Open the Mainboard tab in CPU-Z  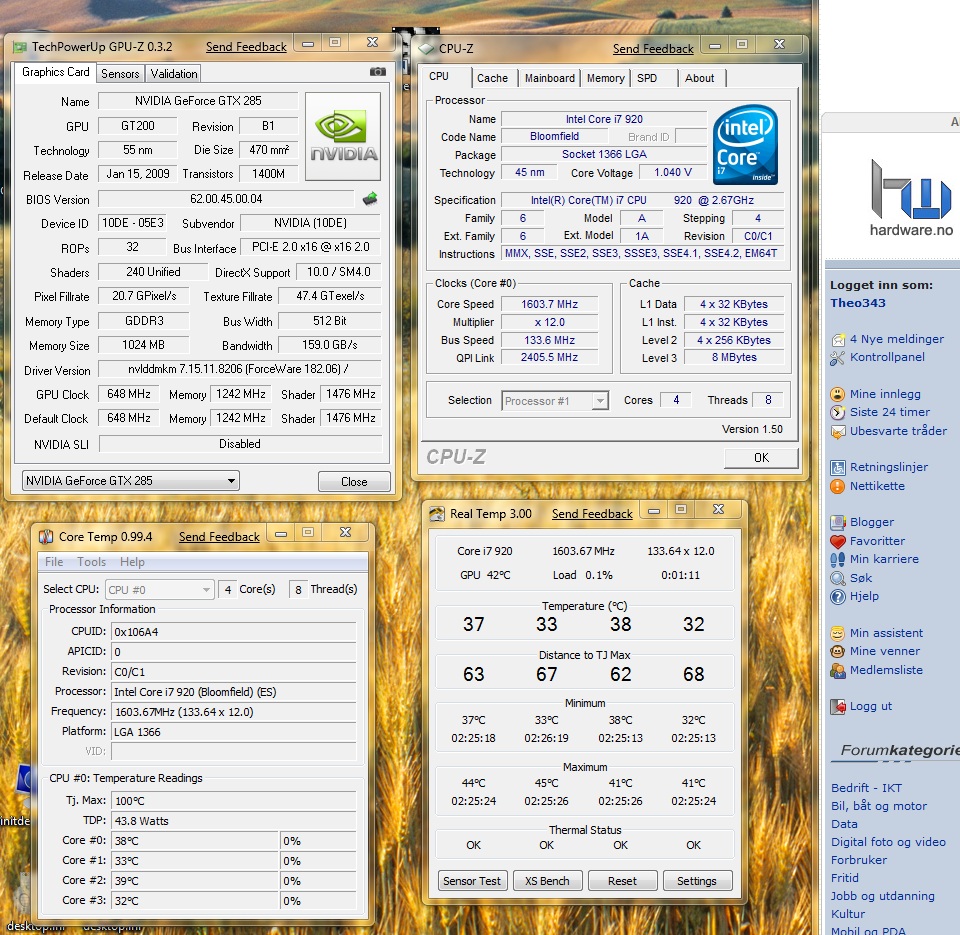coord(550,78)
